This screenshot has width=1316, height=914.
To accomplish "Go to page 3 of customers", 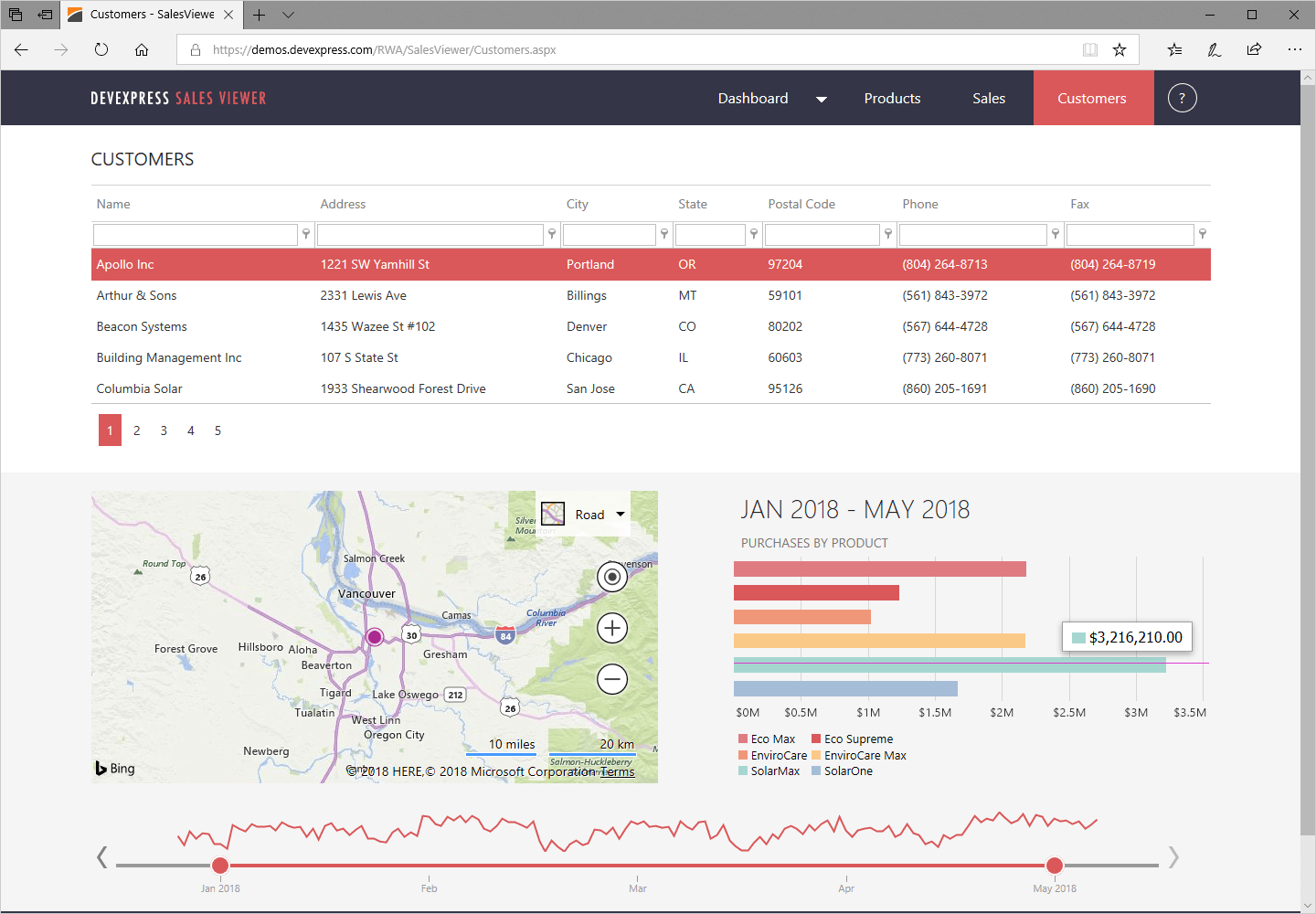I will (163, 430).
